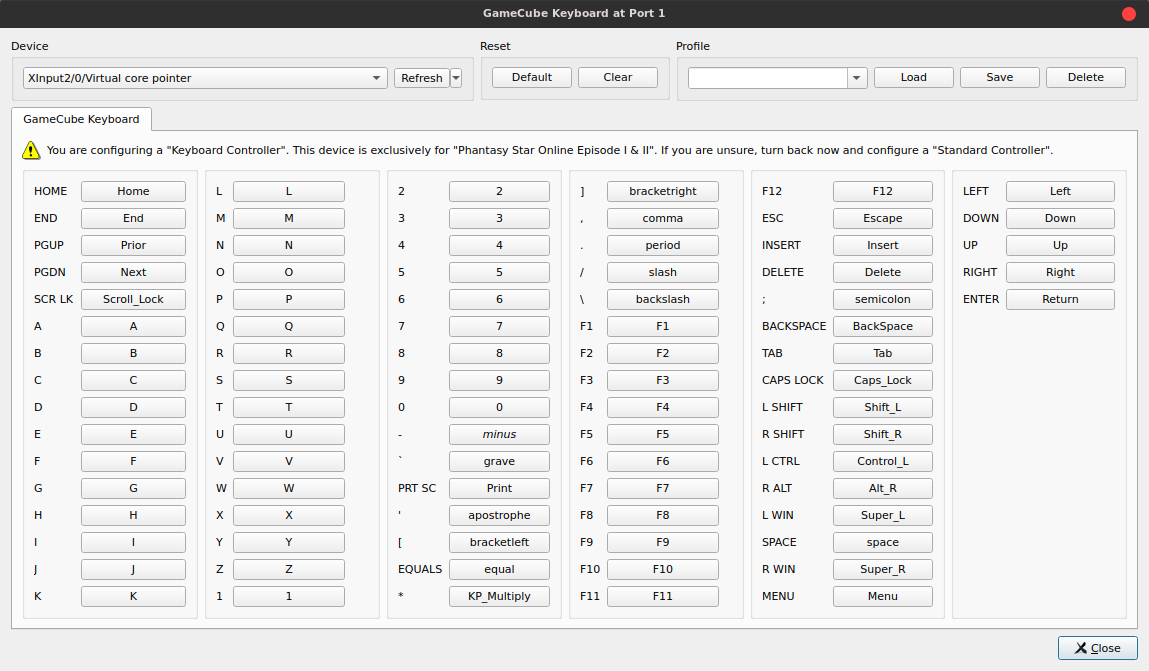Rebind the EQUALS equal mapping
Screen dimensions: 1149x671
pyautogui.click(x=499, y=569)
